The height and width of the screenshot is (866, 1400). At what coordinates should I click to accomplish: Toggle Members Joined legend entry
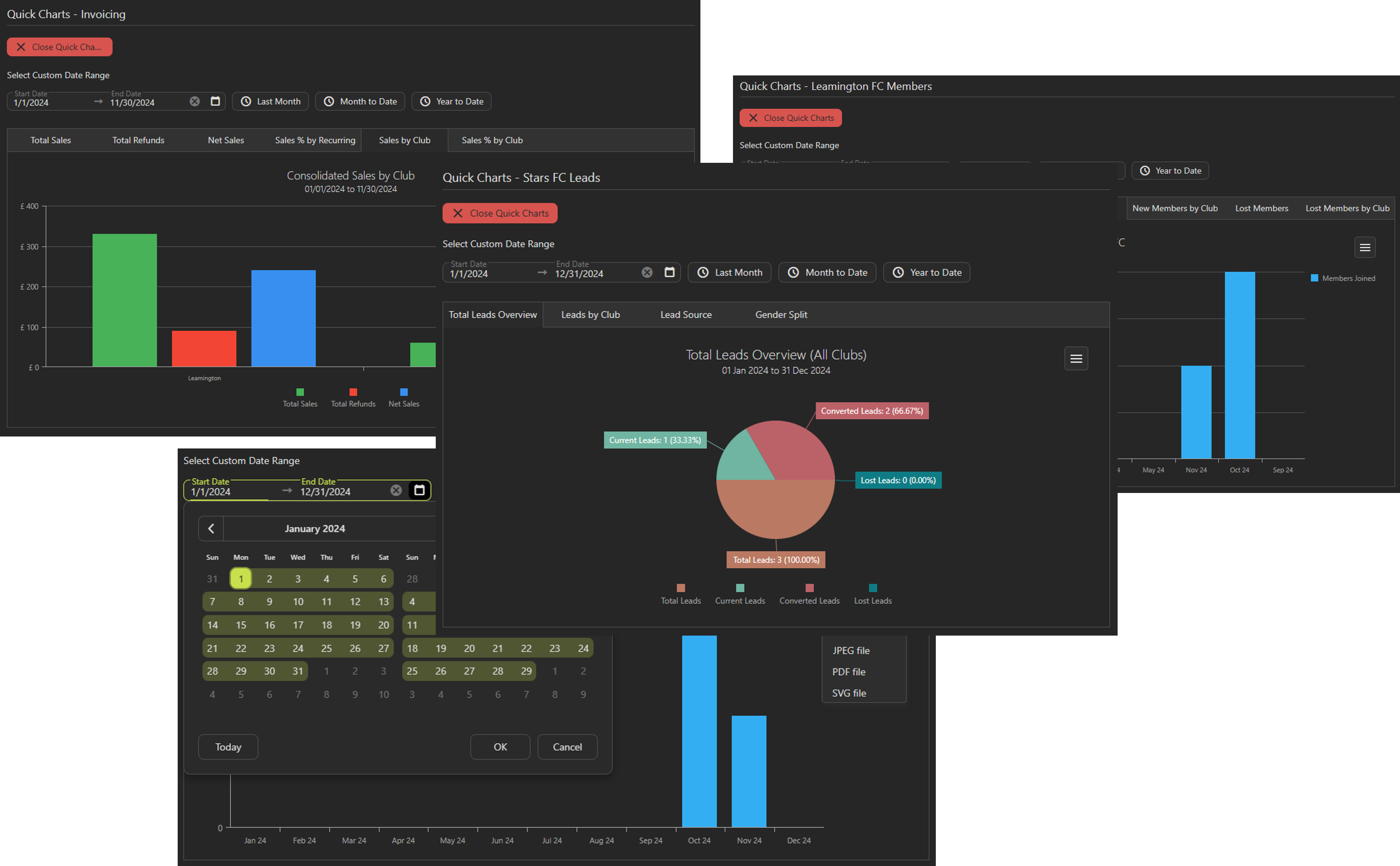(1348, 278)
